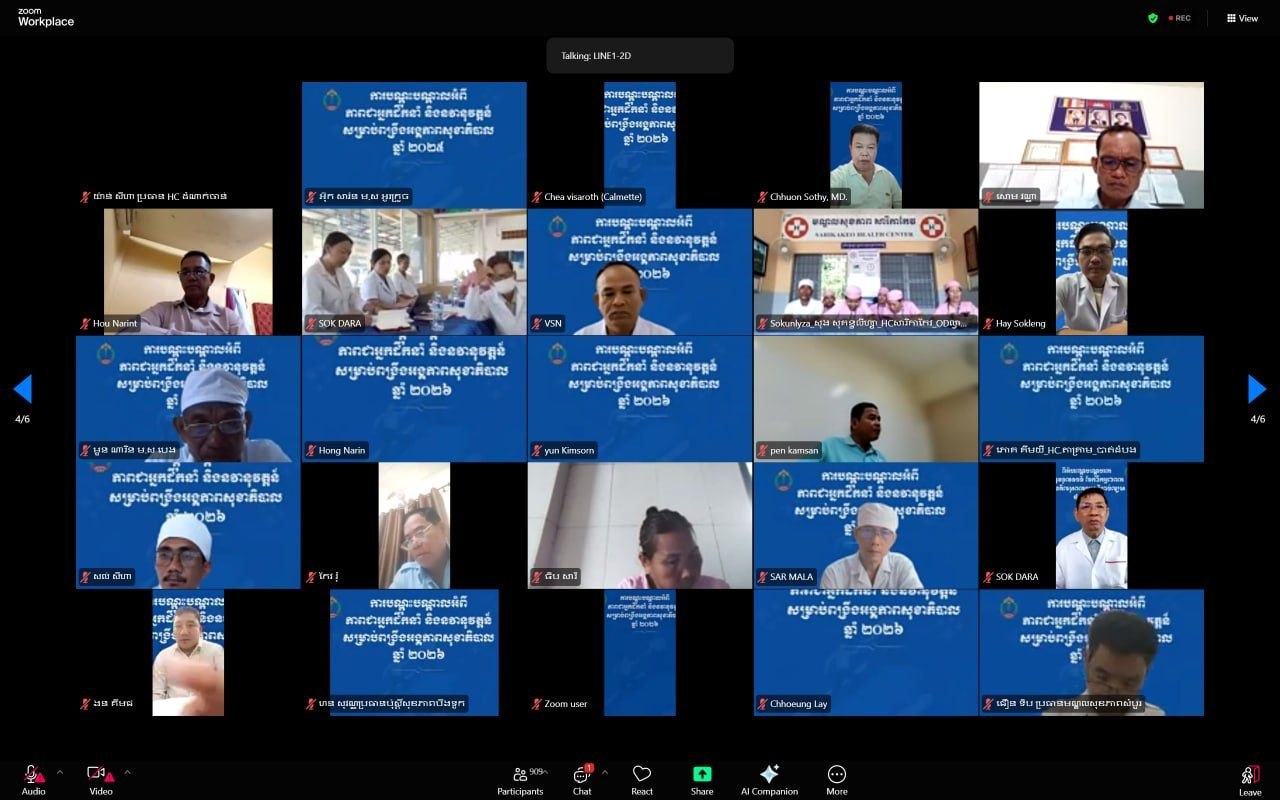
Task: Click the 'Hong Narin' name label
Action: (x=342, y=451)
